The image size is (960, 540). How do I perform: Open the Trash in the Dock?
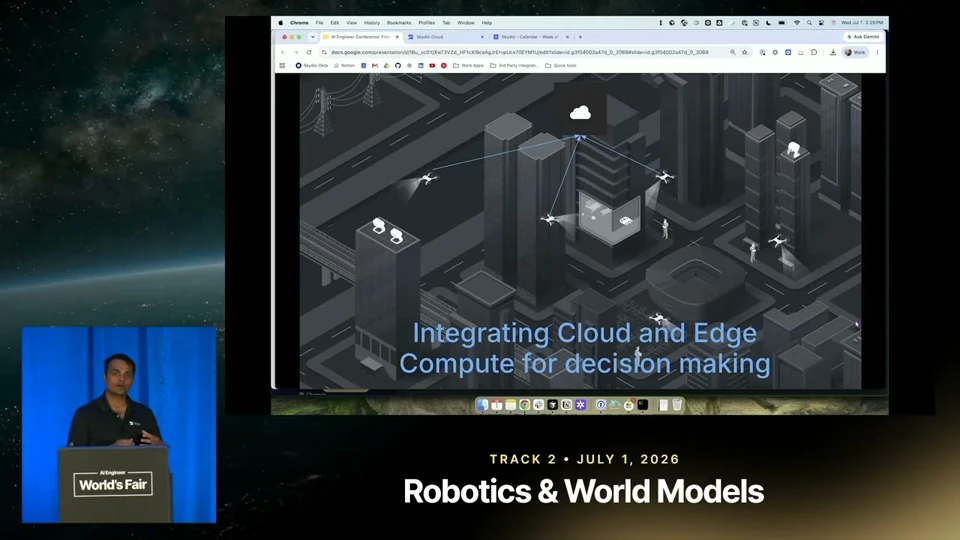coord(677,405)
